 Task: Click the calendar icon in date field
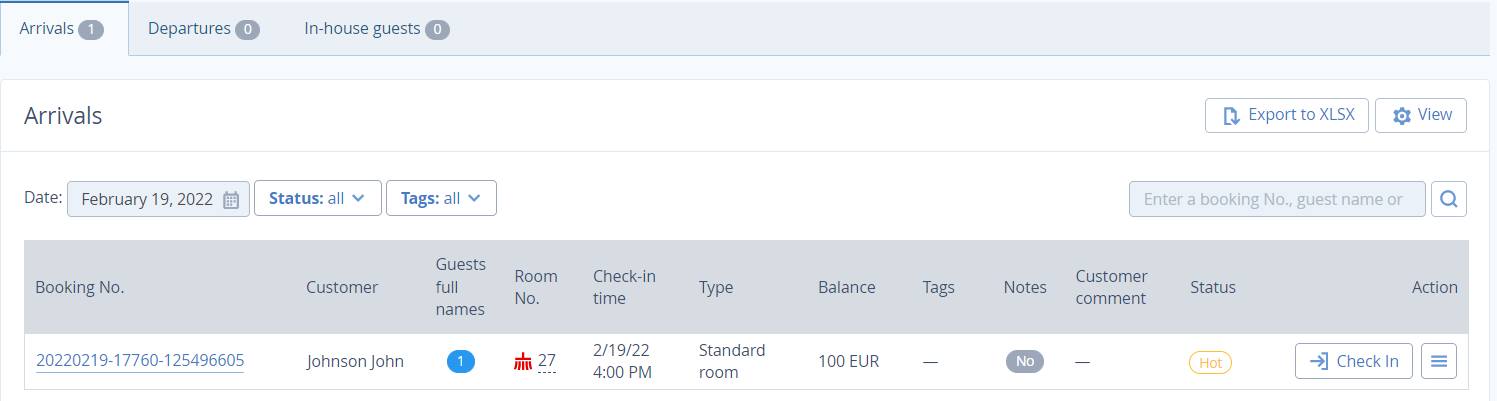(x=231, y=199)
